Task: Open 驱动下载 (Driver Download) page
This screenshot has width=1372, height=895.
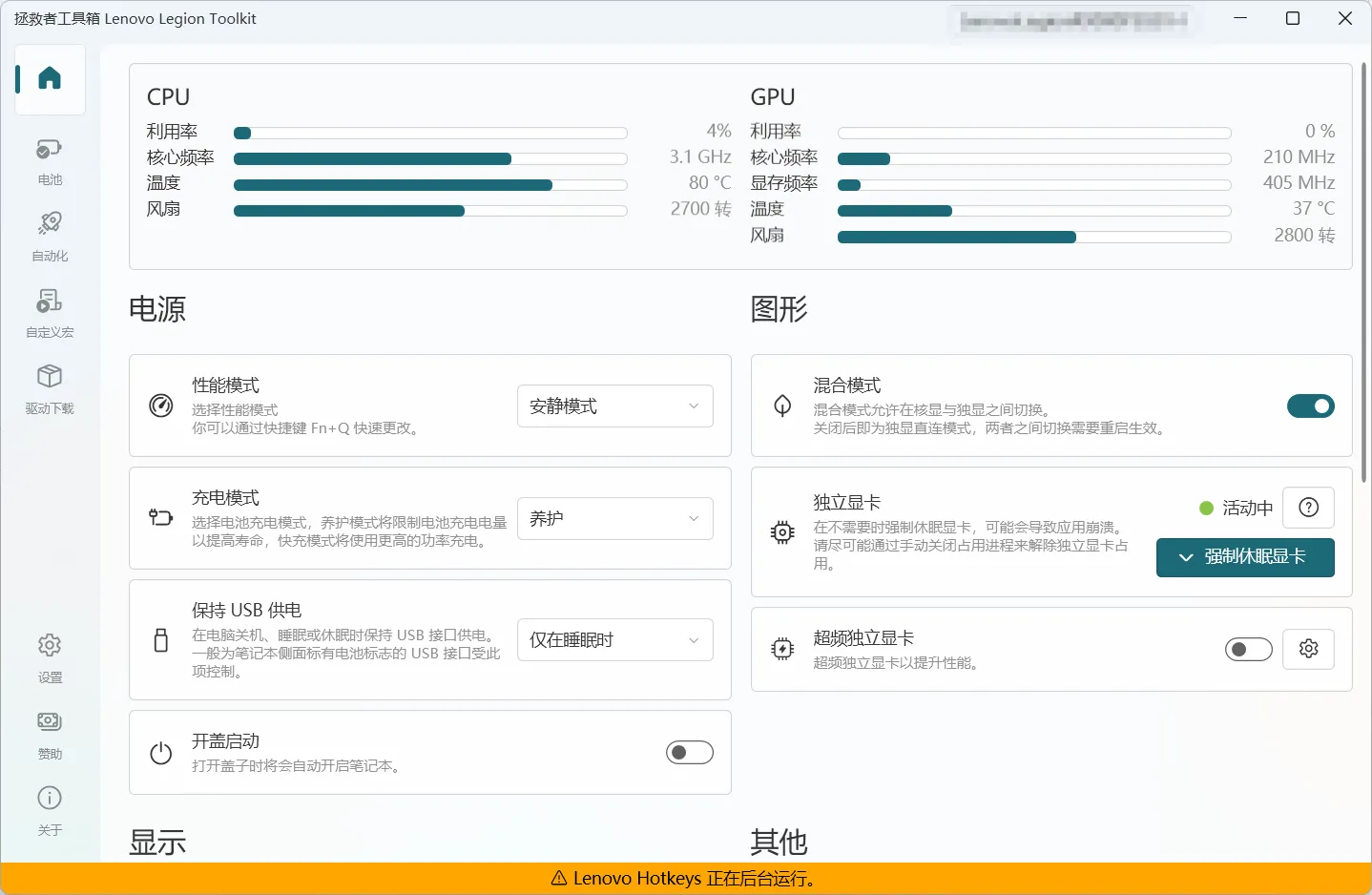Action: 50,388
